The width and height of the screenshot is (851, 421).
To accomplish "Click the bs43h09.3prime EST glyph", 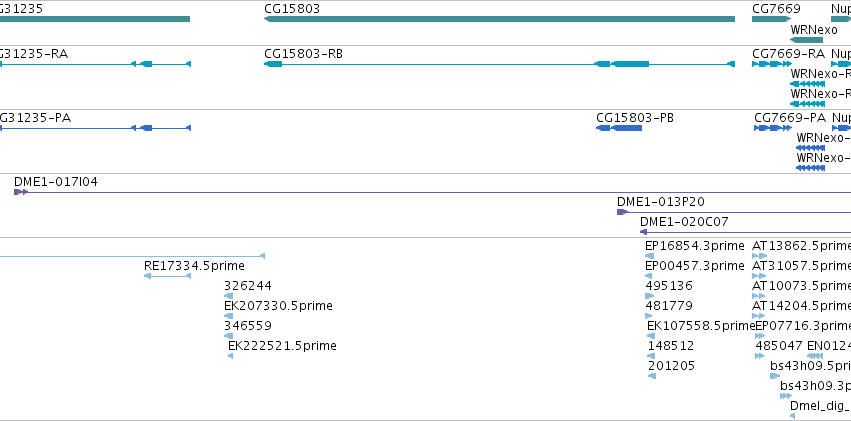I will [786, 396].
